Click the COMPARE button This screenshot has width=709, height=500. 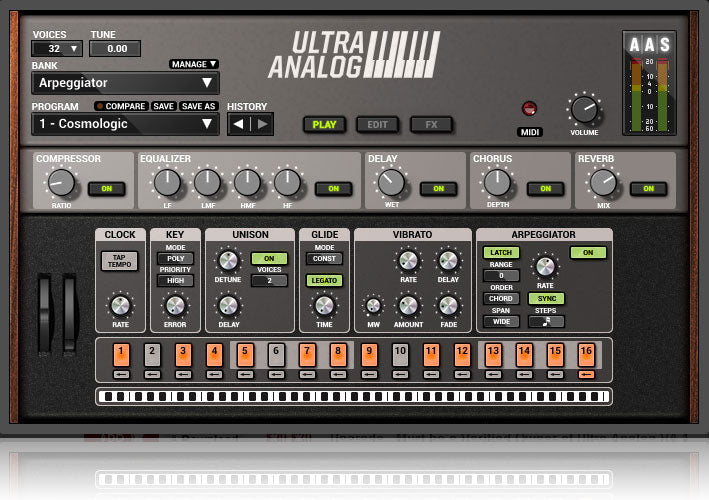pyautogui.click(x=120, y=106)
